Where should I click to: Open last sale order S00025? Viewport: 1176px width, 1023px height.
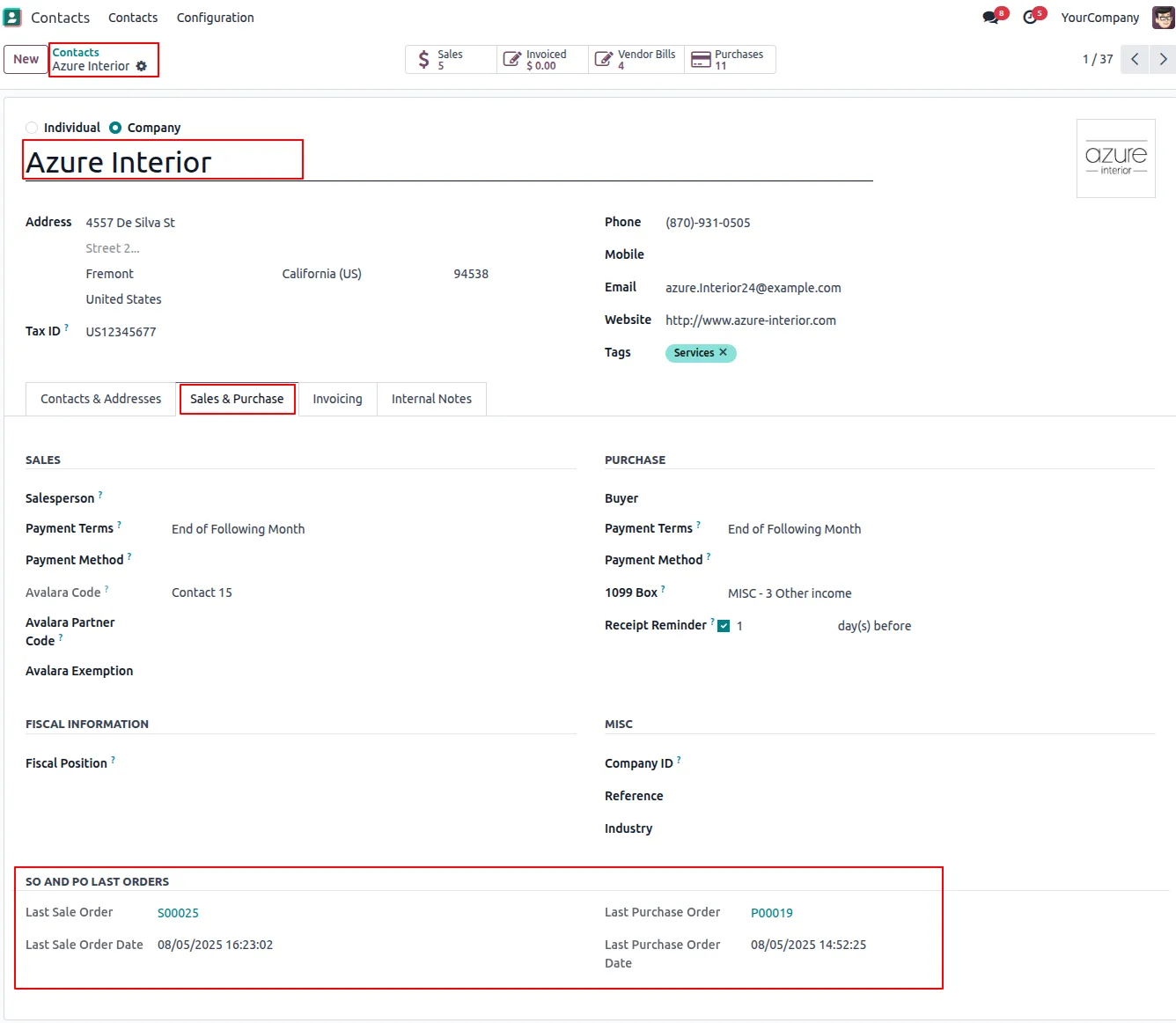tap(178, 913)
